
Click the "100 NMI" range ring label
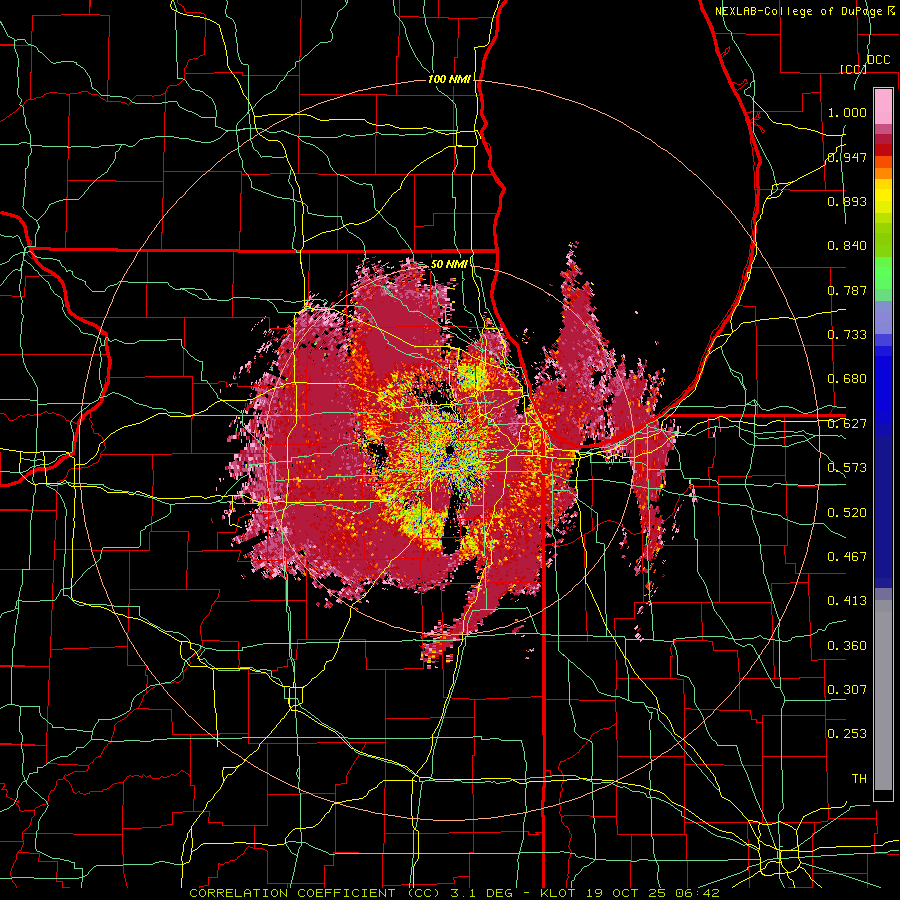tap(449, 79)
